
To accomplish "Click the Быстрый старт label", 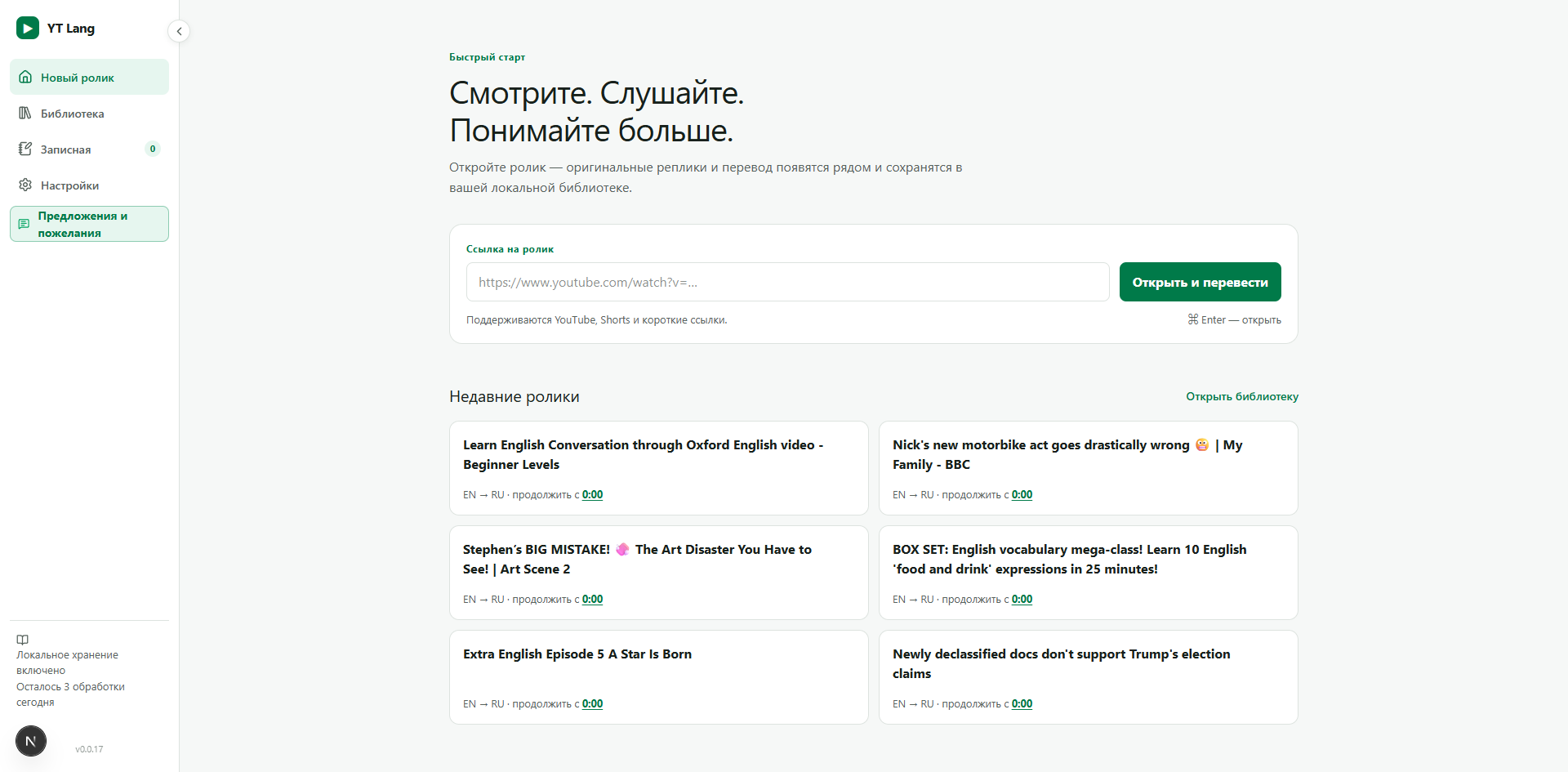I will [487, 57].
